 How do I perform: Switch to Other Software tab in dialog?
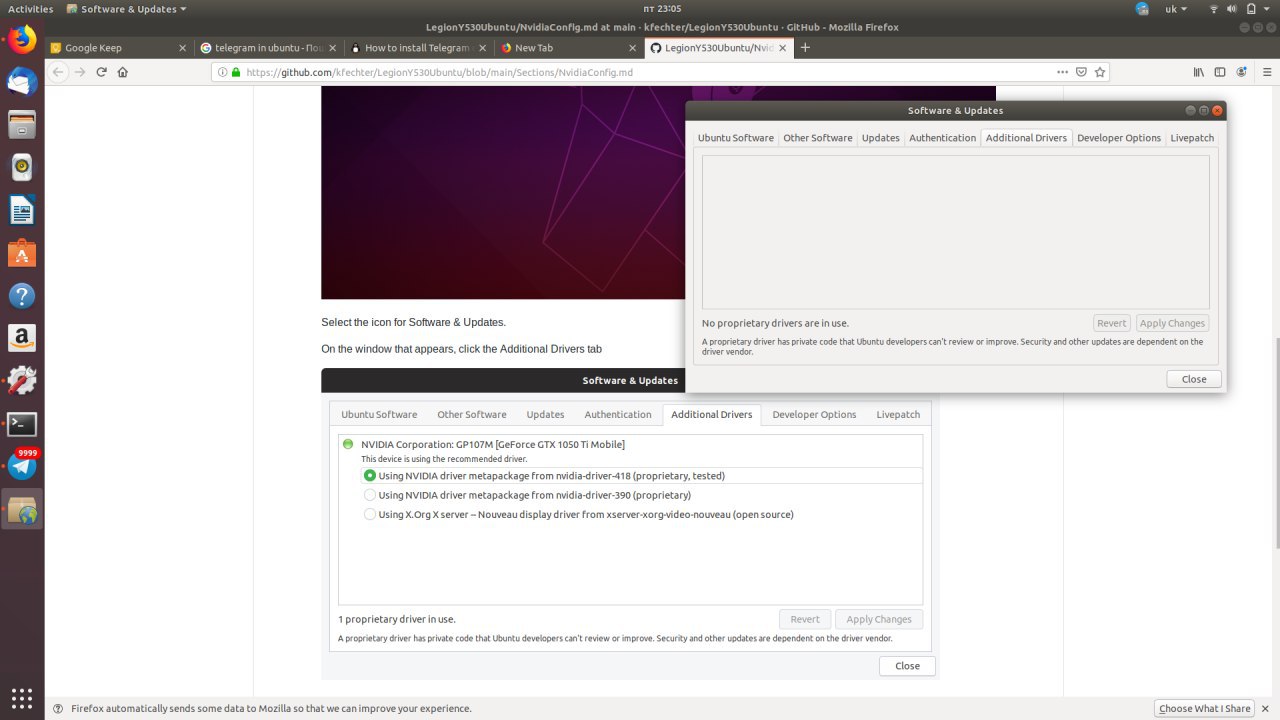click(x=817, y=138)
